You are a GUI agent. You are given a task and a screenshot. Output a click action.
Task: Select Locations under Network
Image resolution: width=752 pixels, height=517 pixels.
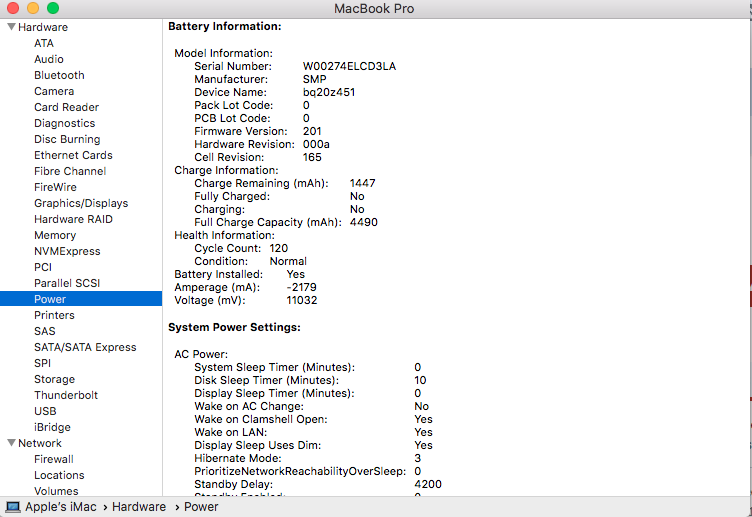59,475
